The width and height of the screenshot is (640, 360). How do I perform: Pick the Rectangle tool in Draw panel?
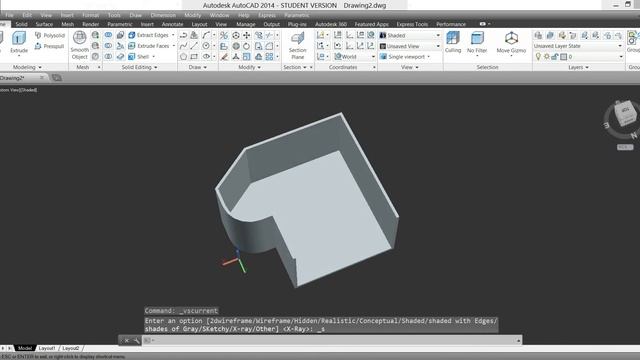194,56
